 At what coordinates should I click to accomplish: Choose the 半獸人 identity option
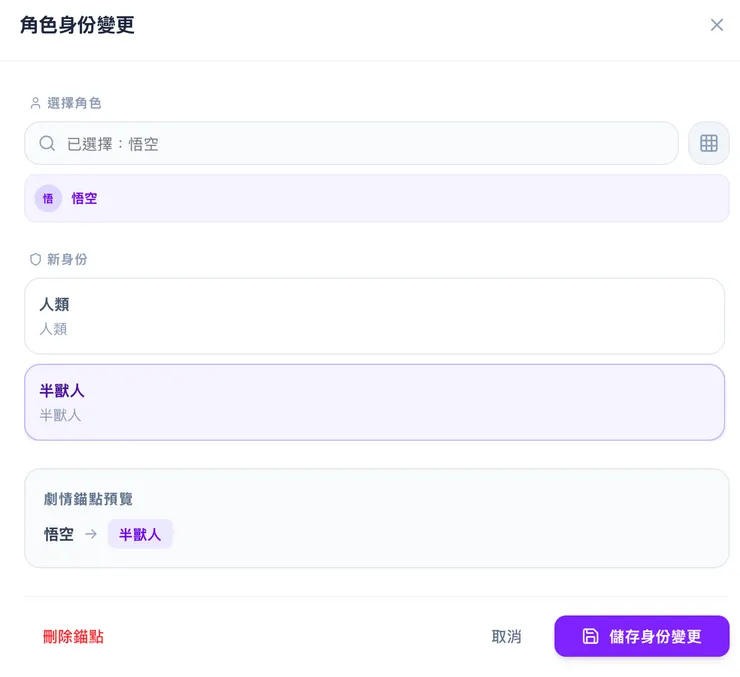[374, 402]
